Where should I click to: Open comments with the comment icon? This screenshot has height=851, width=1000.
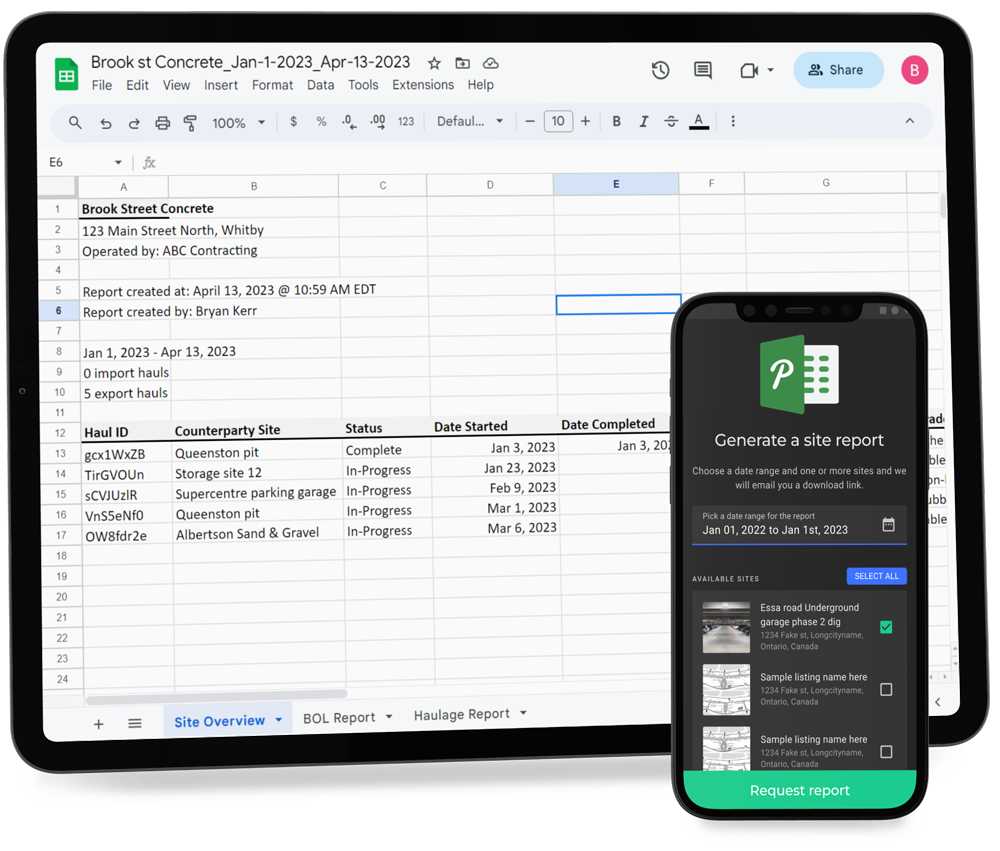coord(702,70)
